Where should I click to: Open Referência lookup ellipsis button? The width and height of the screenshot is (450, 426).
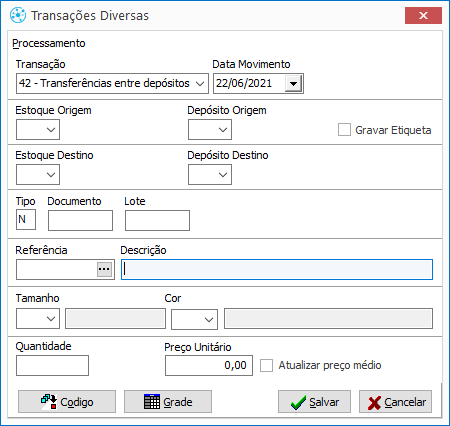[x=104, y=269]
